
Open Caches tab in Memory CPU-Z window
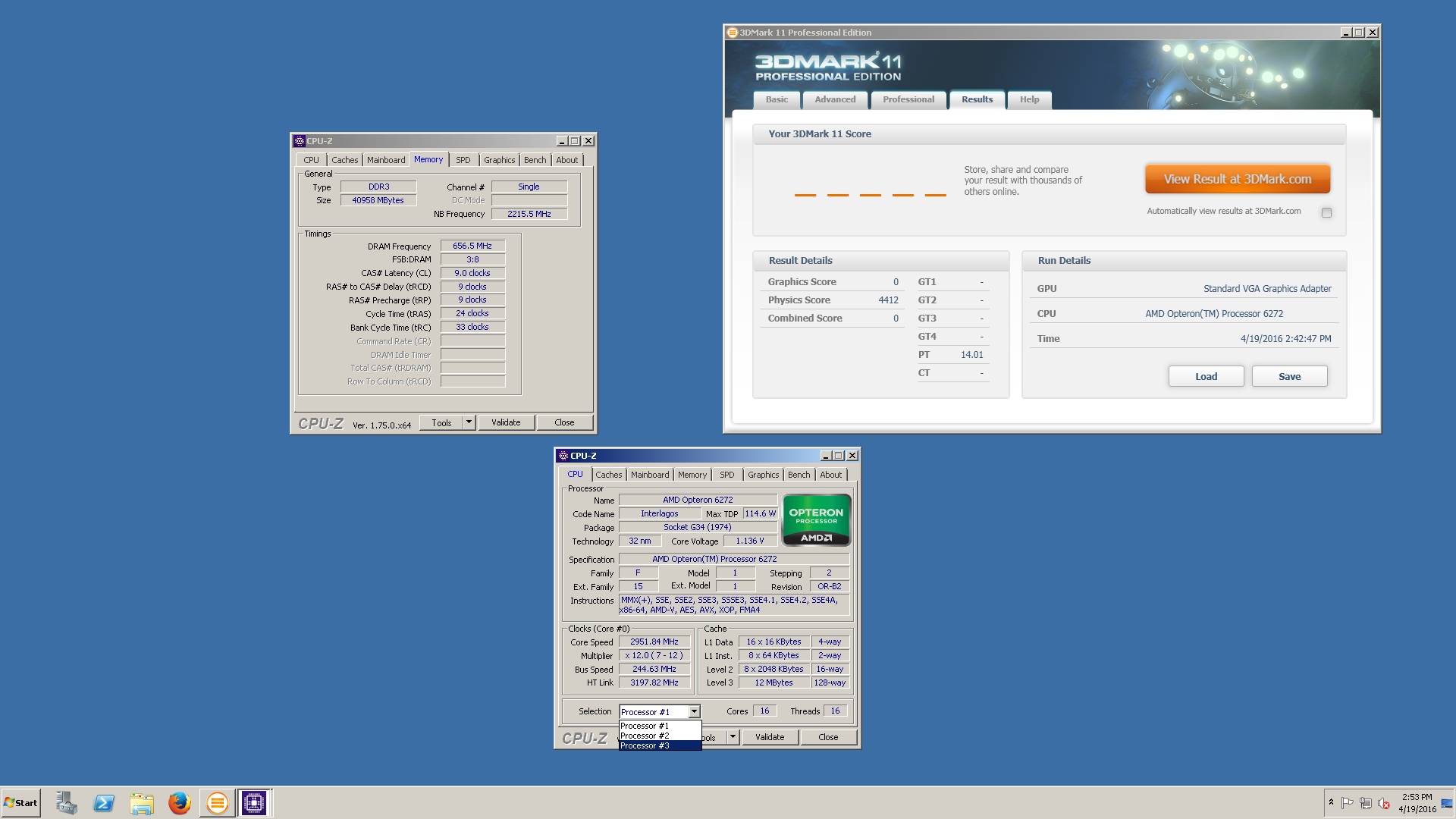click(344, 160)
